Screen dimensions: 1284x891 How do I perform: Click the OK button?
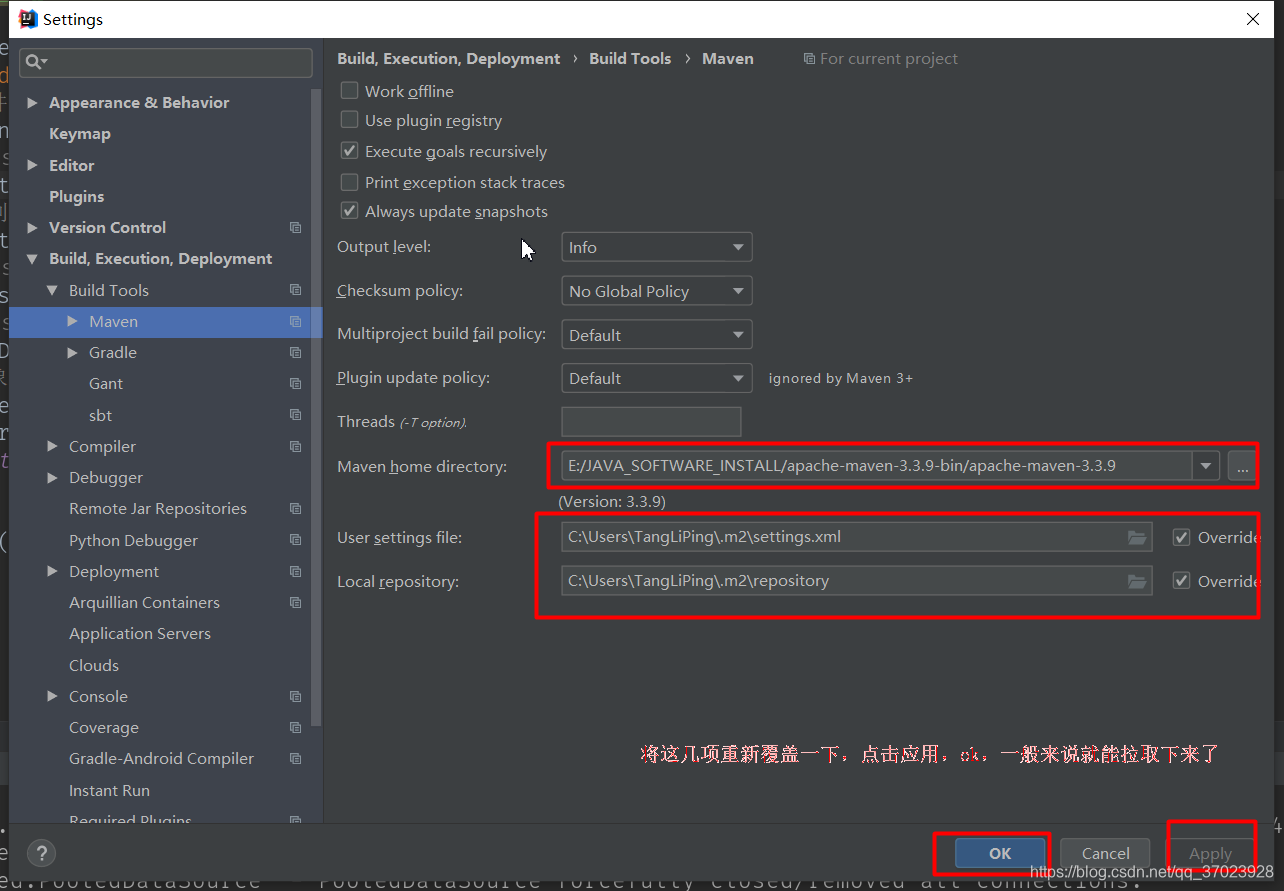click(x=1000, y=853)
